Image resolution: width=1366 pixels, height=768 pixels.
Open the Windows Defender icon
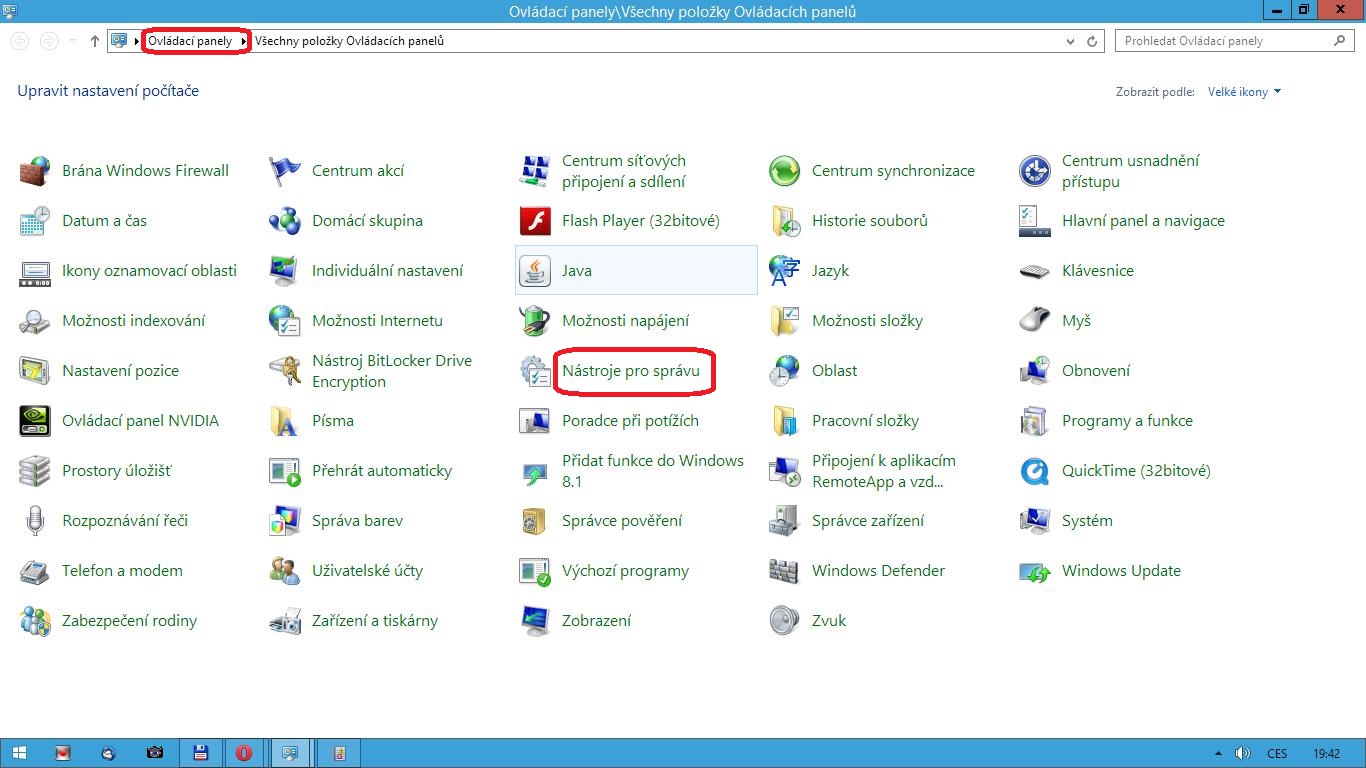click(785, 571)
